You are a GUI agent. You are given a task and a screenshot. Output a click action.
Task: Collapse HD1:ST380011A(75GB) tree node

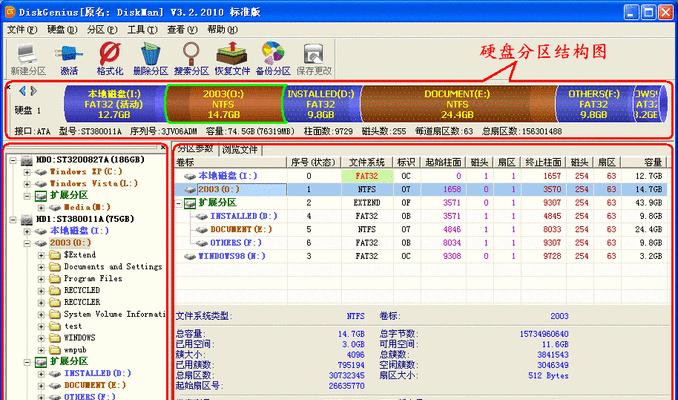click(x=13, y=219)
